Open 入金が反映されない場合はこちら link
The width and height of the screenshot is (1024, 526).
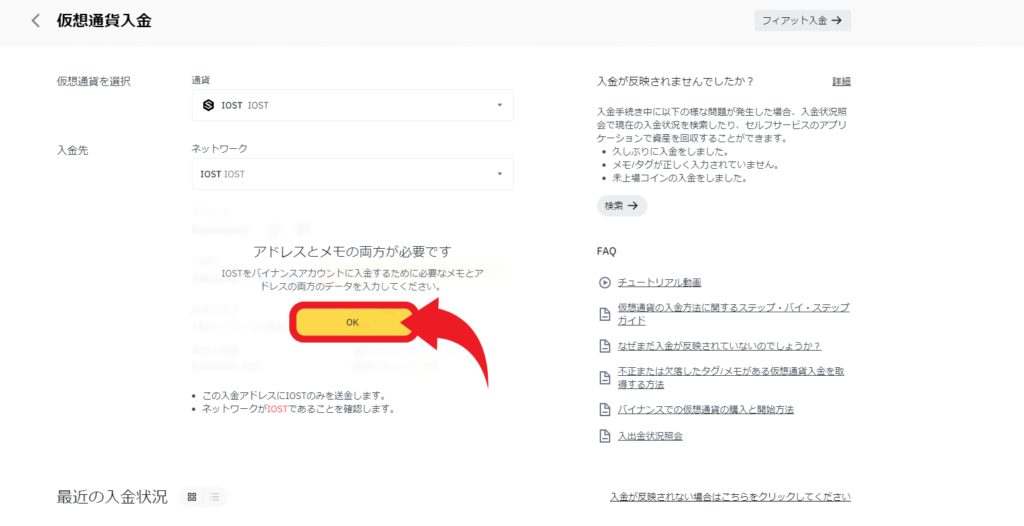coord(730,497)
